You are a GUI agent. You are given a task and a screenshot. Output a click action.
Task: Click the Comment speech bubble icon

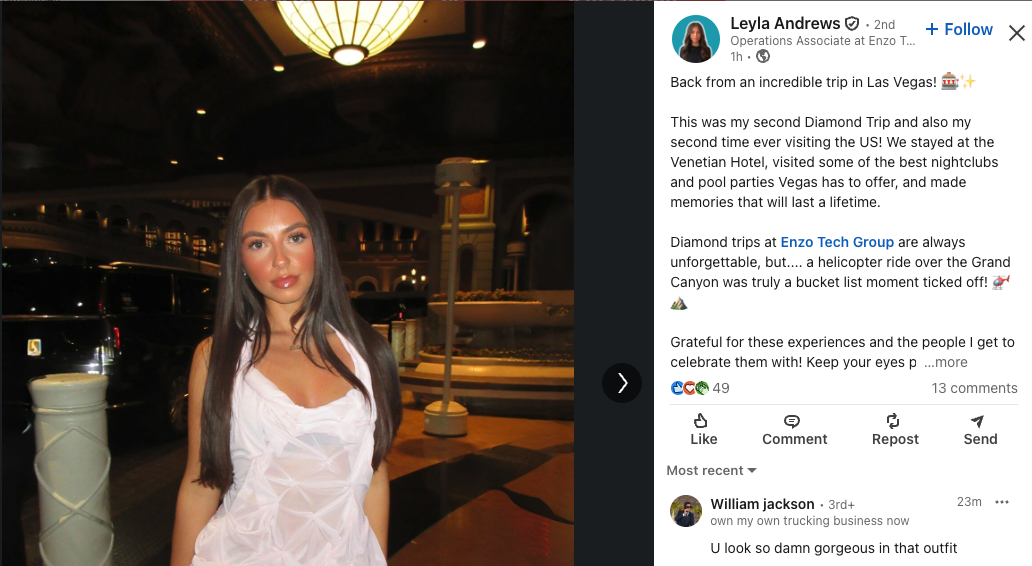click(792, 421)
